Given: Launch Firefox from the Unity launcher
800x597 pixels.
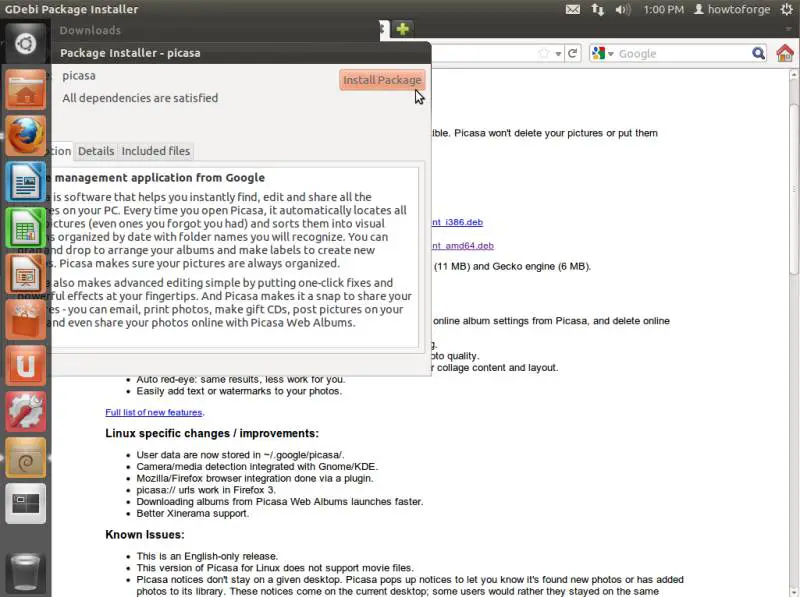Looking at the screenshot, I should point(26,136).
